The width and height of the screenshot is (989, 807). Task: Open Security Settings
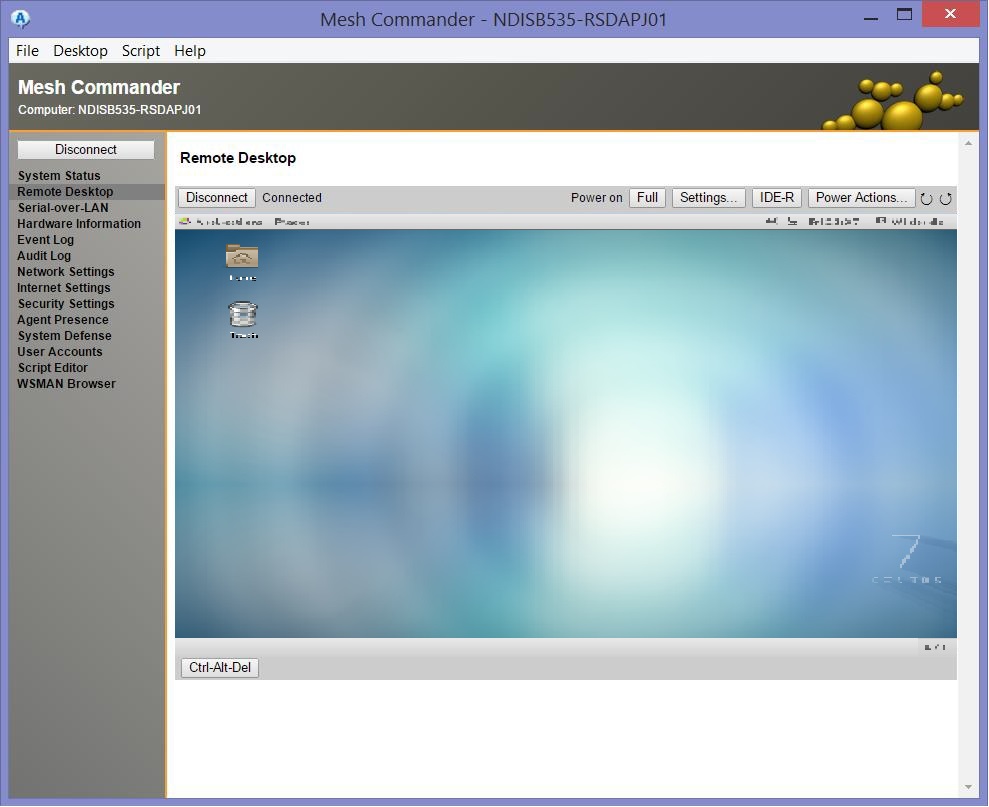pos(66,303)
